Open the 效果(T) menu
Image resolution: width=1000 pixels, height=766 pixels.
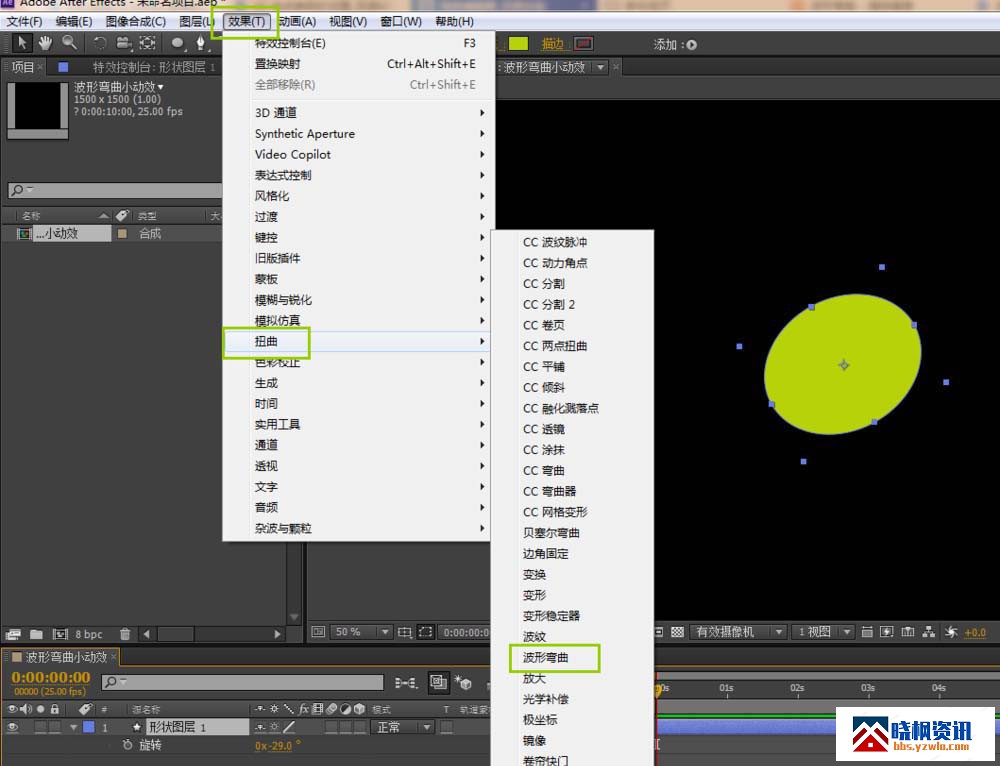pos(246,21)
